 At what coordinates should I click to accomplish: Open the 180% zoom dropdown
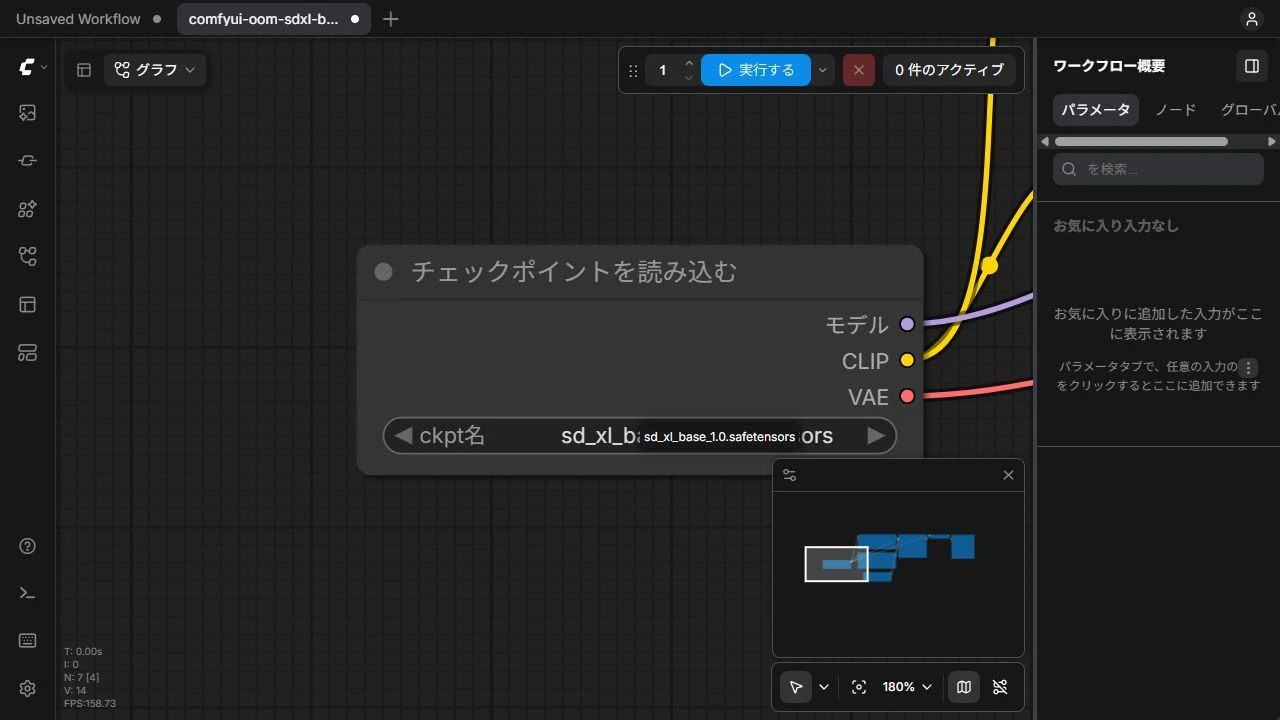[906, 687]
